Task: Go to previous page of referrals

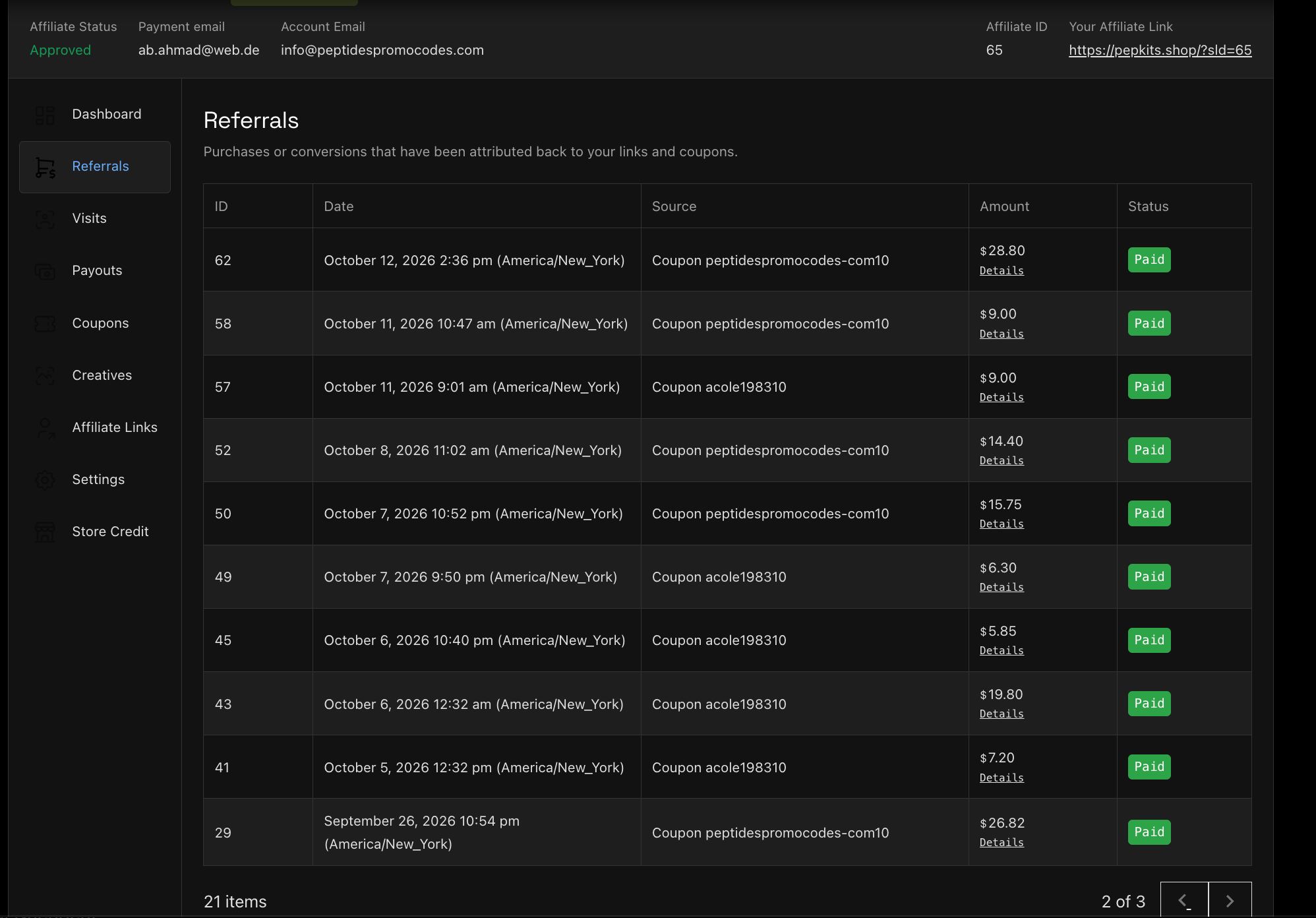Action: point(1184,900)
